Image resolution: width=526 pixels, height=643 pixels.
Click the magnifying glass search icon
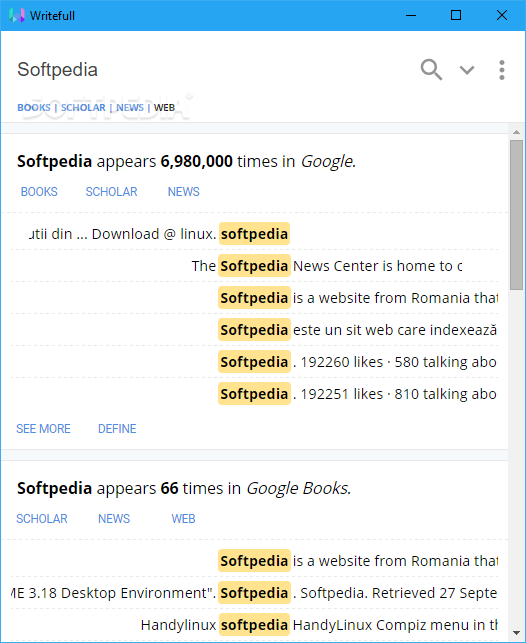[x=431, y=70]
